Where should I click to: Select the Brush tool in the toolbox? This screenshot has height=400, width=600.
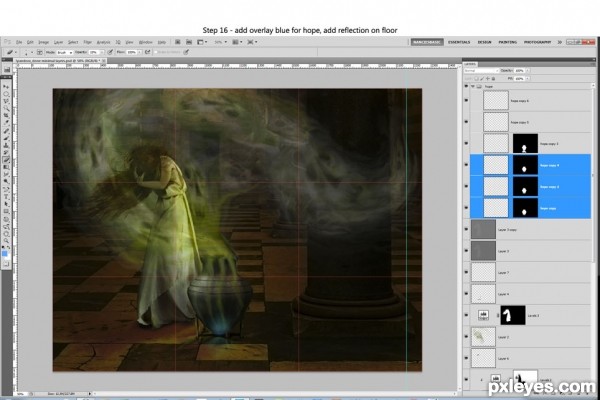(x=7, y=138)
